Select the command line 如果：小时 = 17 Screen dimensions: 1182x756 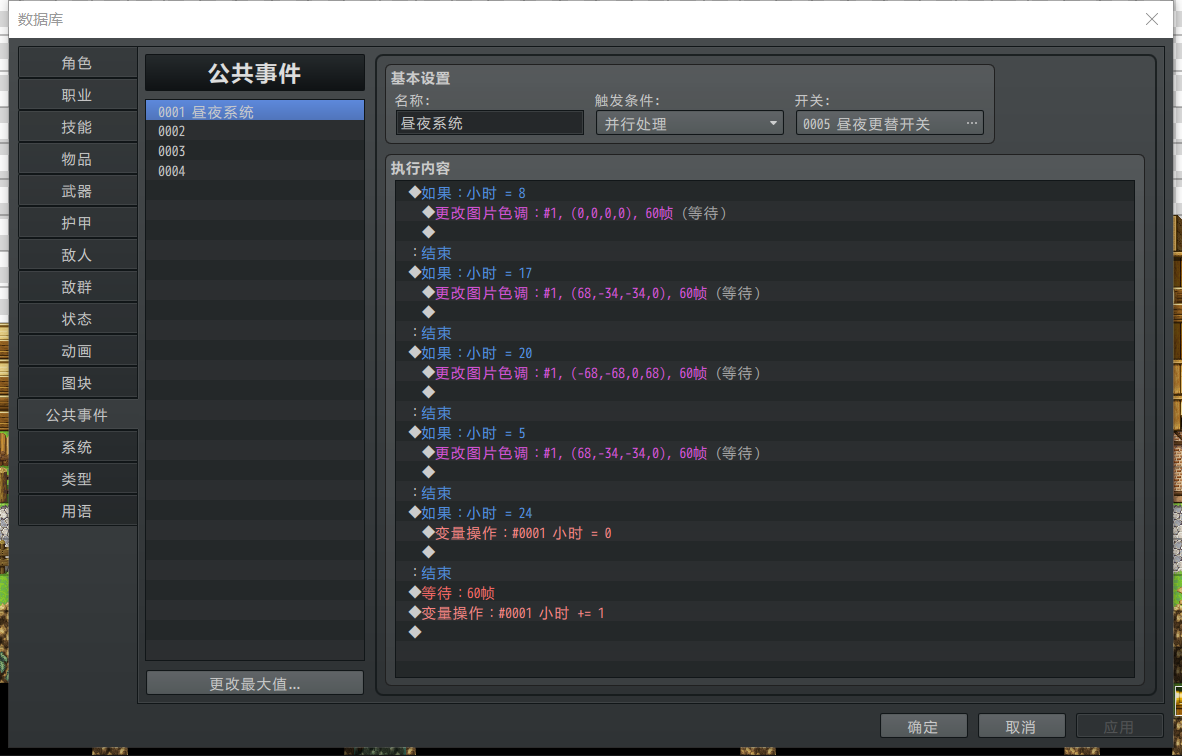[x=765, y=273]
